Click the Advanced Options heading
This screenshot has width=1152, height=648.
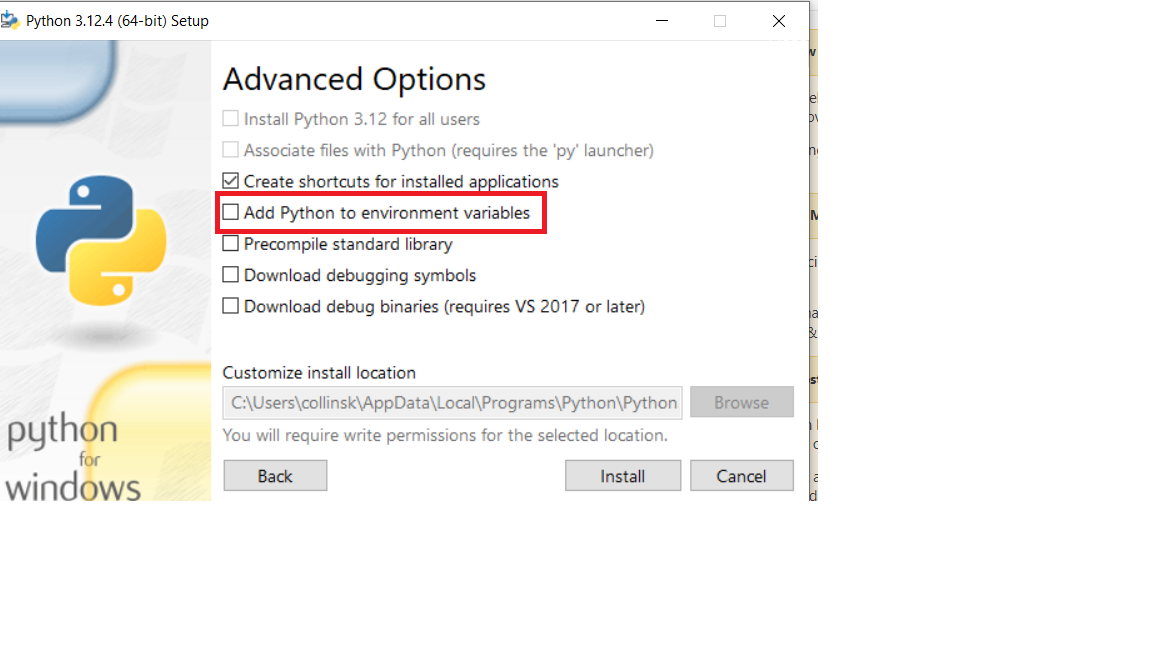click(x=354, y=79)
